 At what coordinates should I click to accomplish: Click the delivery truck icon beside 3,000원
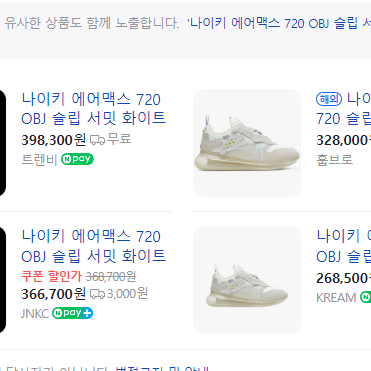tap(97, 294)
